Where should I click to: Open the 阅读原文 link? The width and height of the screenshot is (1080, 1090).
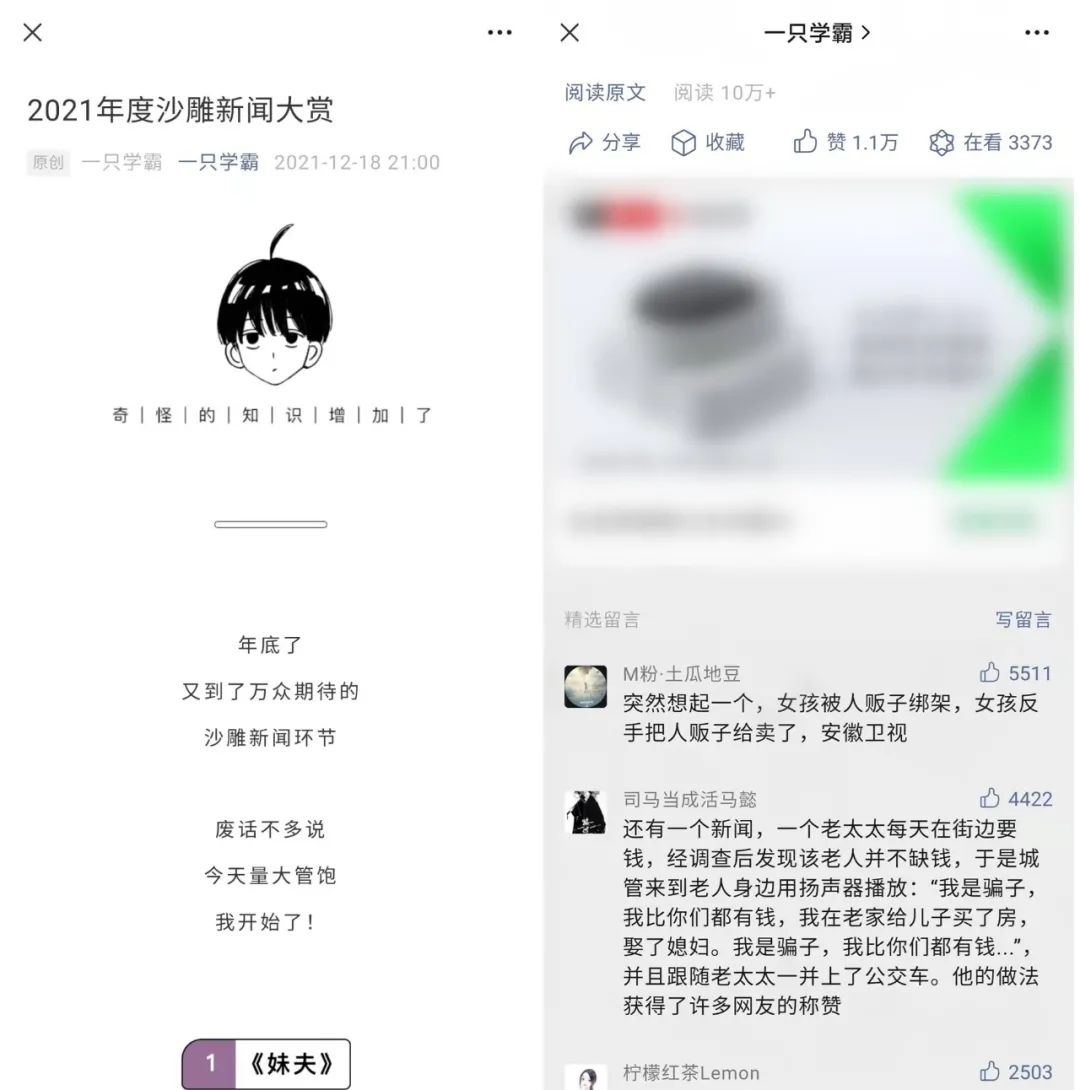605,92
